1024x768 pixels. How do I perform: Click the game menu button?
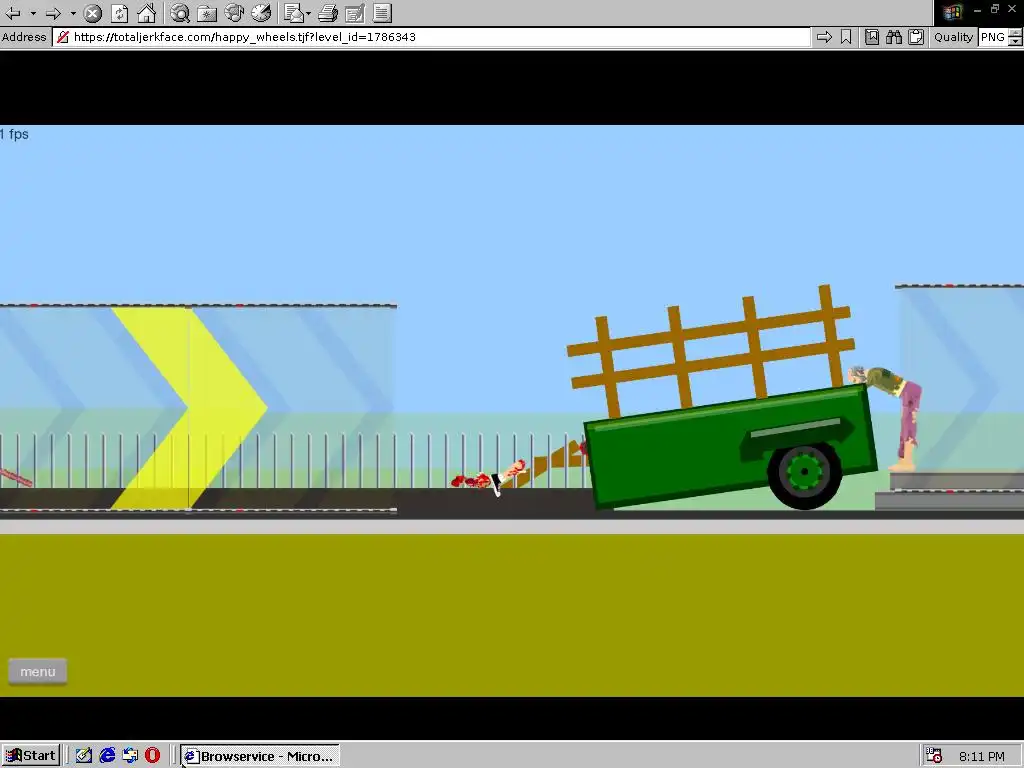coord(38,671)
